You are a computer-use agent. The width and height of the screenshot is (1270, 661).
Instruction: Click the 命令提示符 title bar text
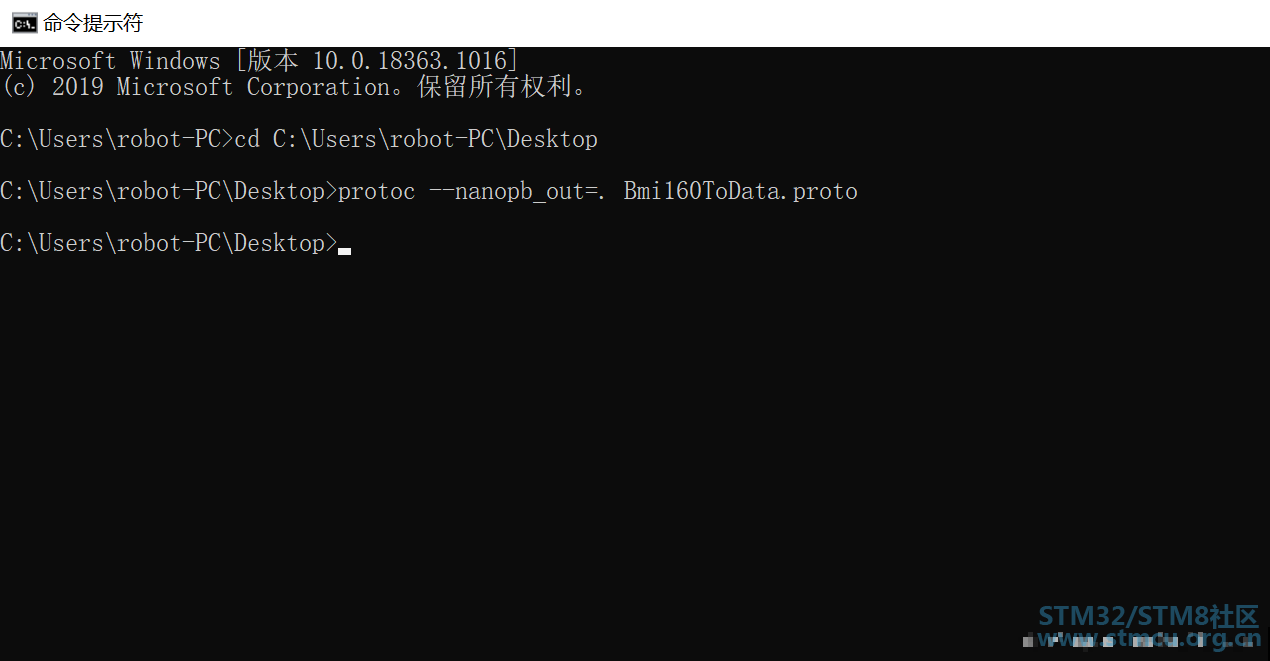click(93, 23)
